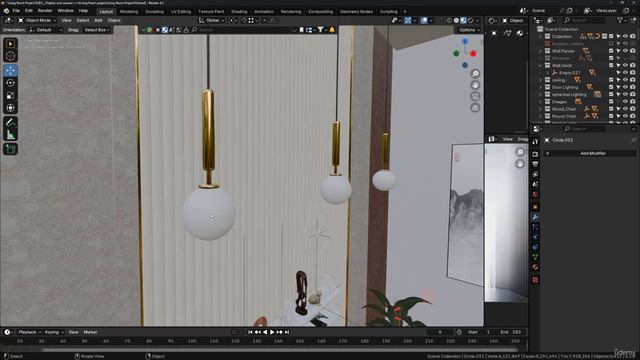Viewport: 640px width, 360px height.
Task: Expand the Wall Panels collection
Action: tap(540, 51)
